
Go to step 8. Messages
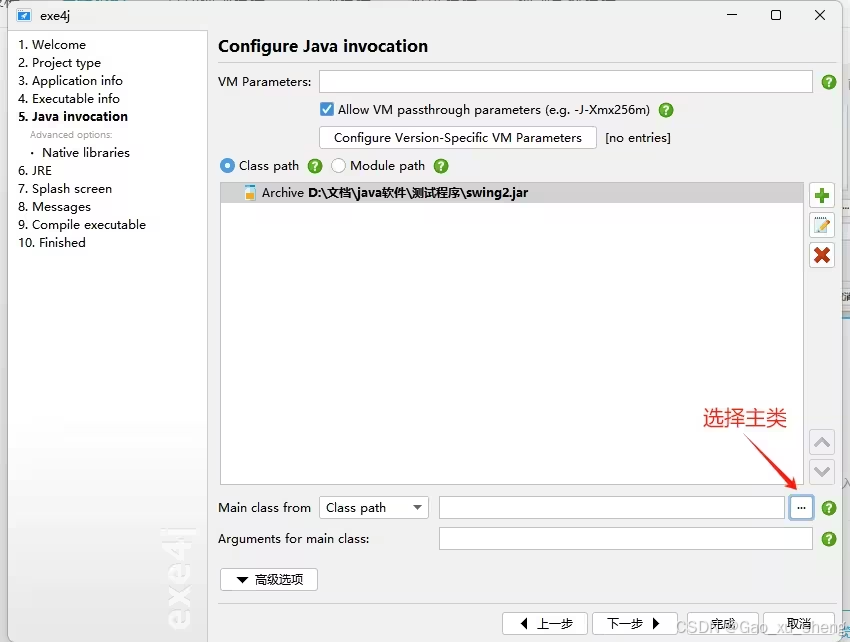click(54, 207)
